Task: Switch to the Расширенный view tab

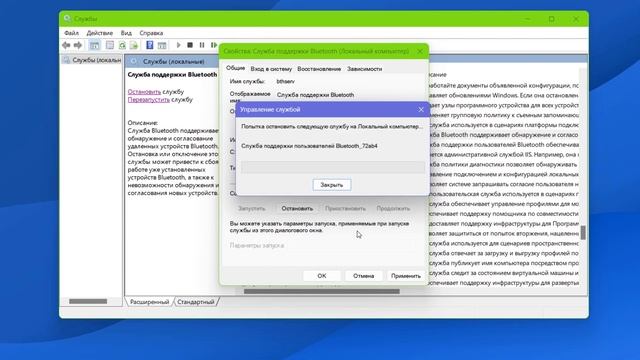Action: point(149,302)
